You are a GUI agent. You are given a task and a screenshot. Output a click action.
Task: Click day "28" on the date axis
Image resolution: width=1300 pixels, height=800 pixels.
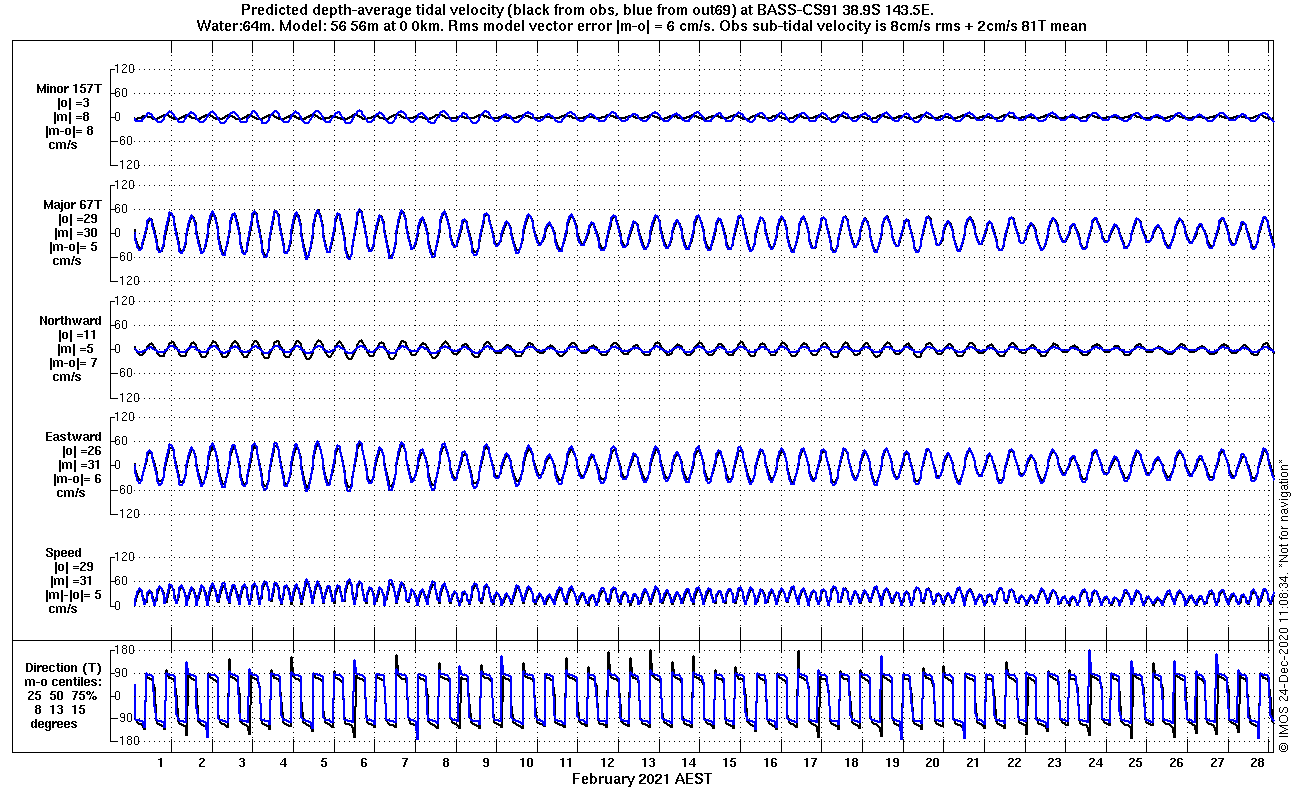point(1257,762)
